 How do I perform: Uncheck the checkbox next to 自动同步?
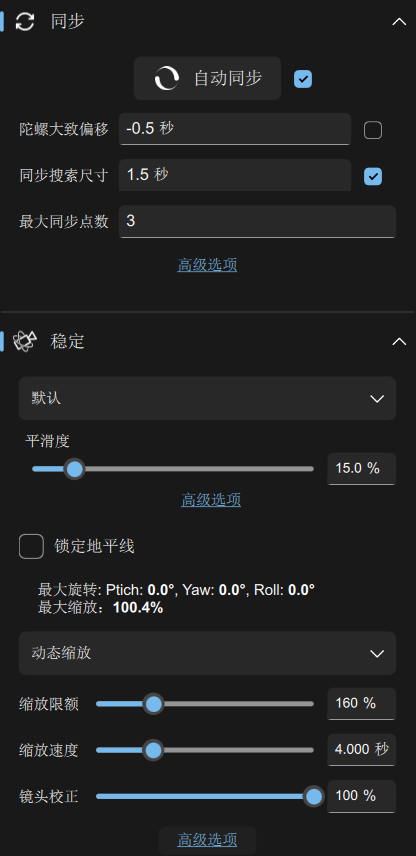tap(303, 79)
